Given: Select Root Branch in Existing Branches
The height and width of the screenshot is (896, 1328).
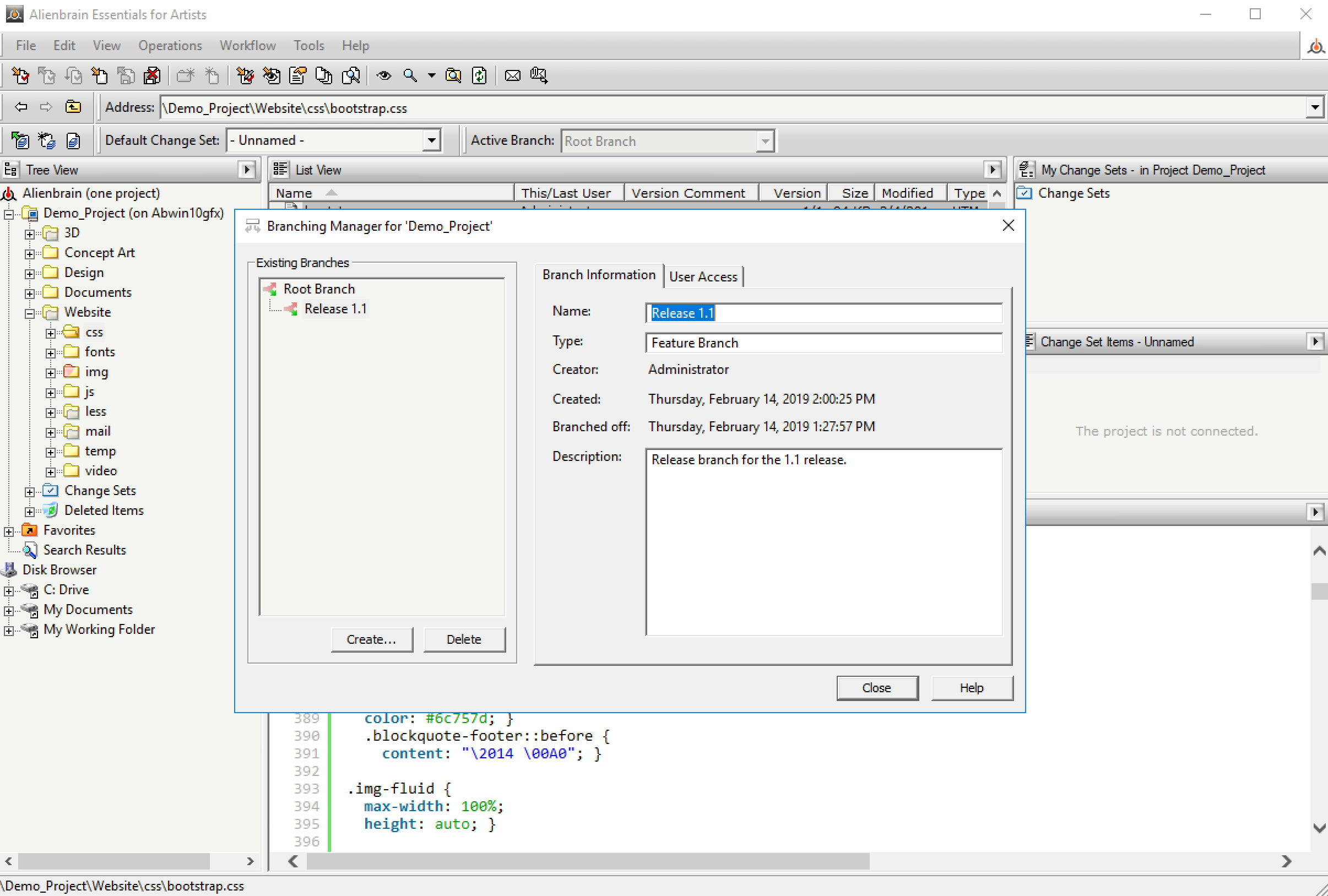Looking at the screenshot, I should [319, 289].
